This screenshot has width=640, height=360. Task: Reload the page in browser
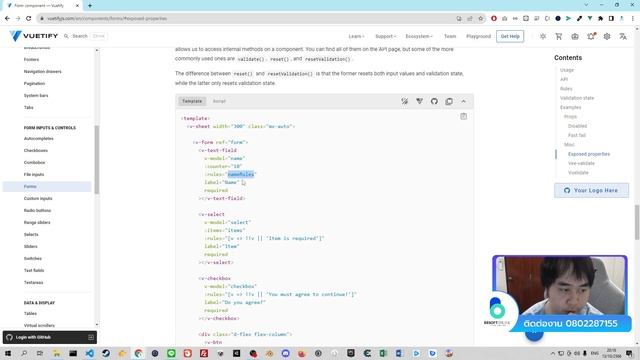point(28,18)
